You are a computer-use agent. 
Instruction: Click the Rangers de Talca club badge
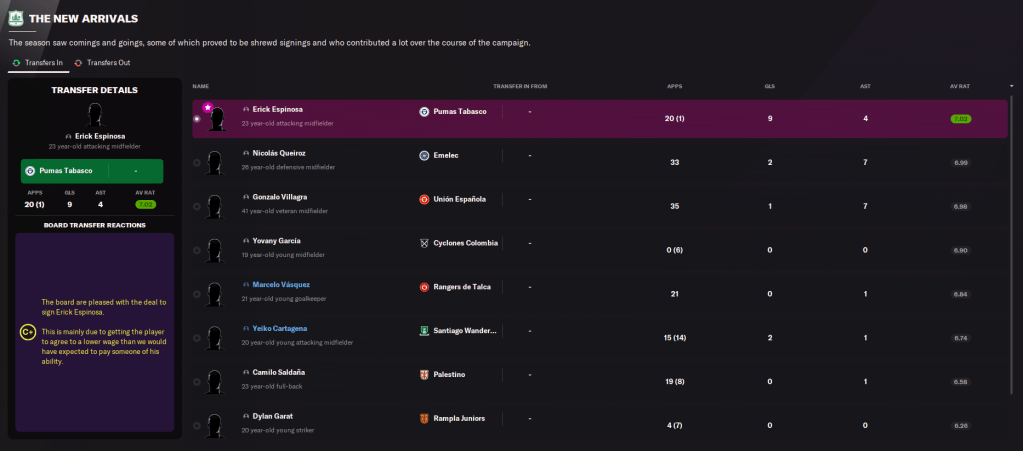[x=424, y=287]
